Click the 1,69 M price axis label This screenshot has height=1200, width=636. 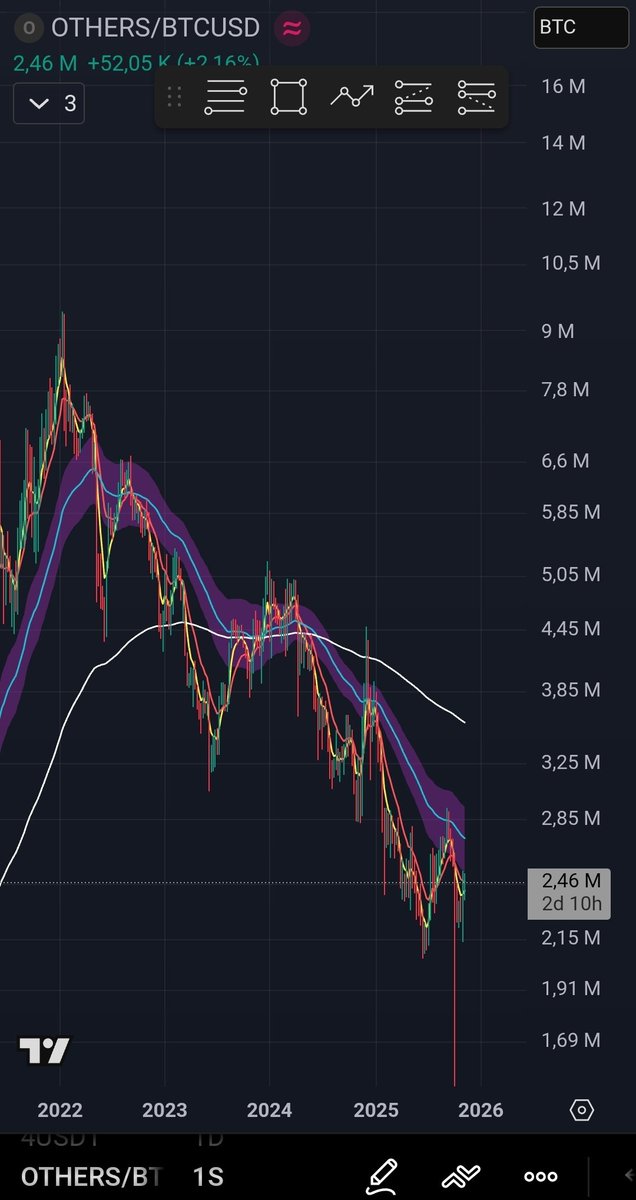(x=571, y=1040)
